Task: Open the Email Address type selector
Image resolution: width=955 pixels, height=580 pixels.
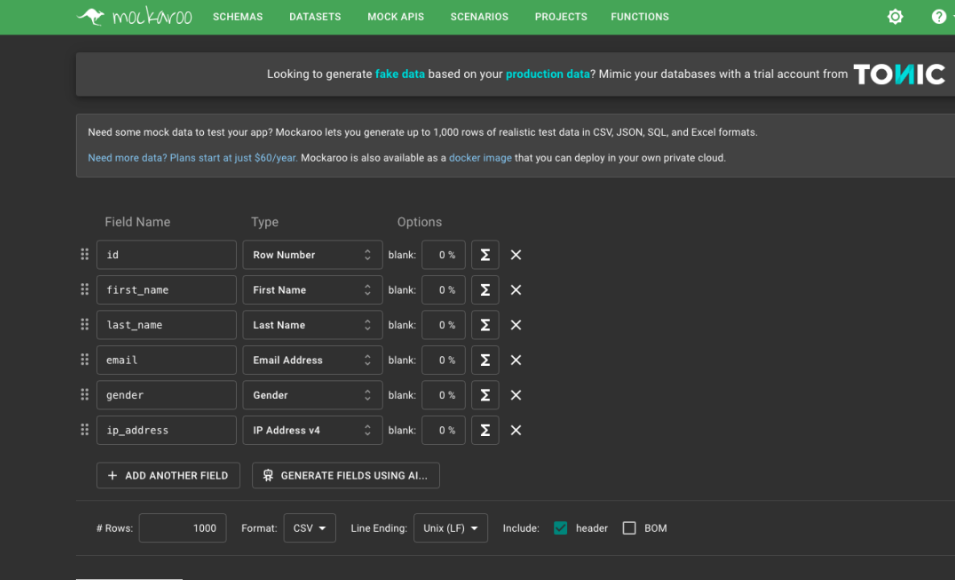Action: pyautogui.click(x=312, y=360)
